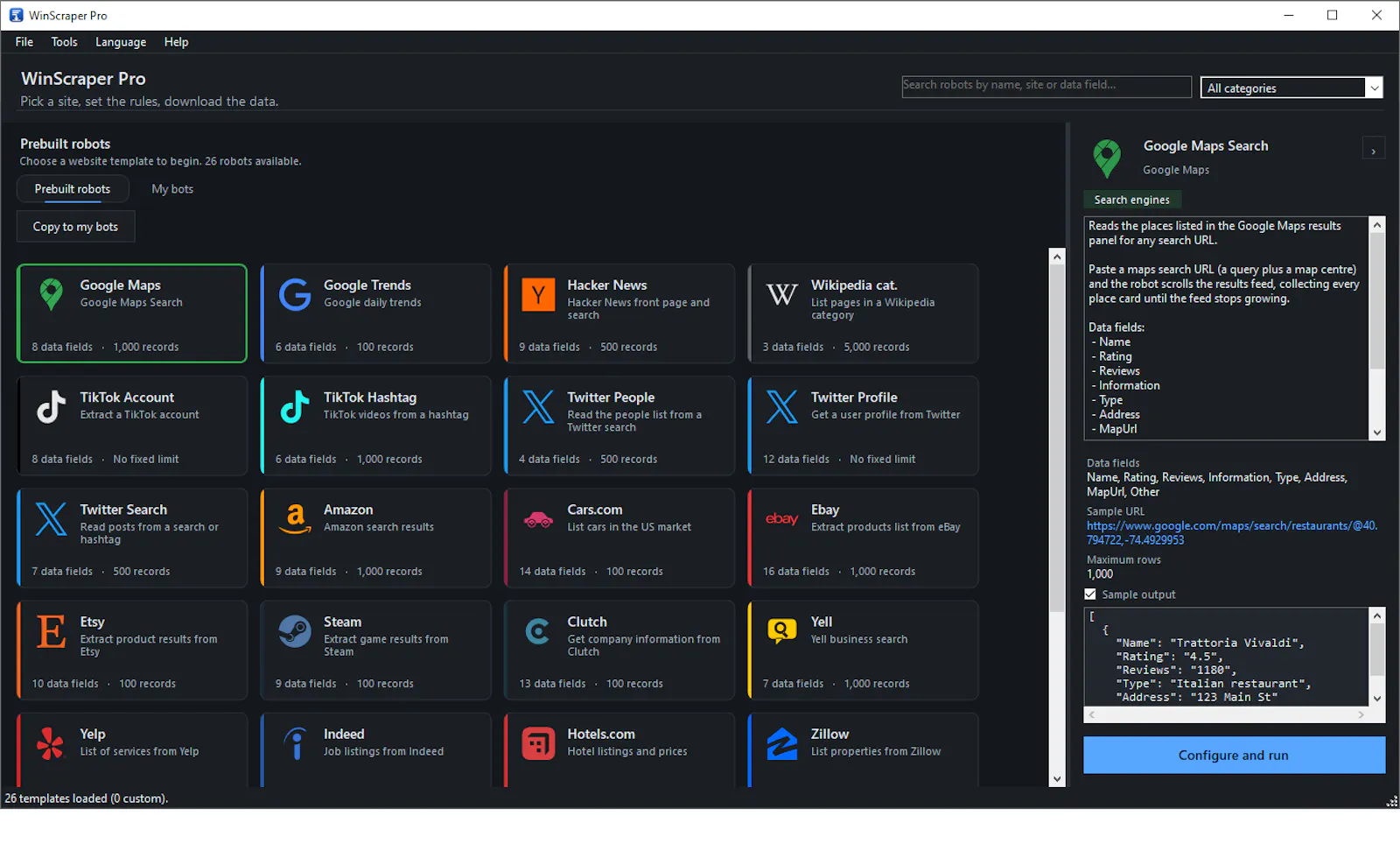Click the Twitter Search X icon
This screenshot has height=844, width=1400.
(x=52, y=519)
